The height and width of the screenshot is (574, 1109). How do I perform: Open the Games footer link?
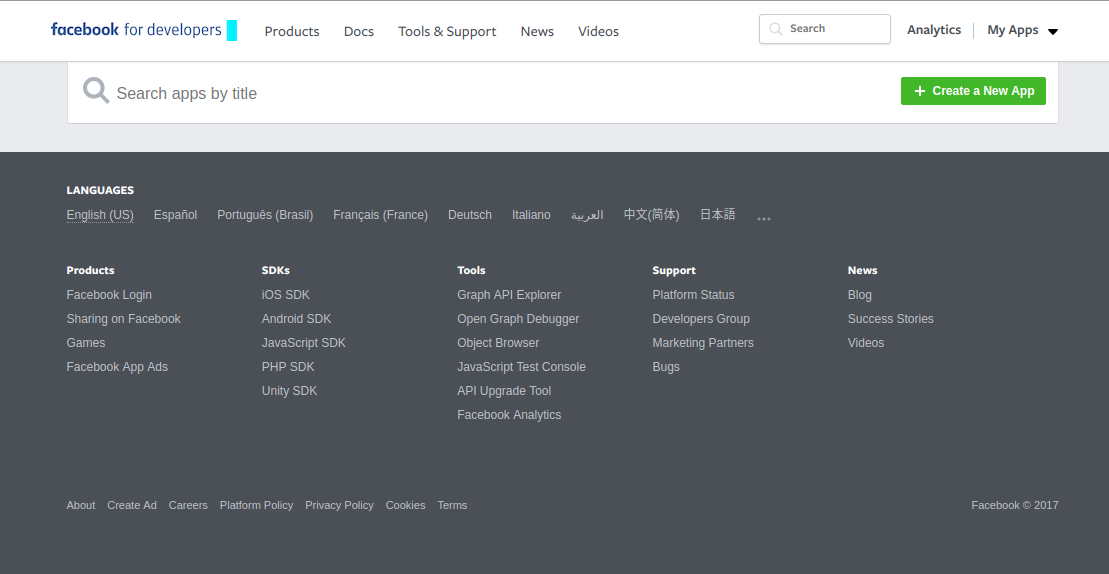click(x=86, y=343)
